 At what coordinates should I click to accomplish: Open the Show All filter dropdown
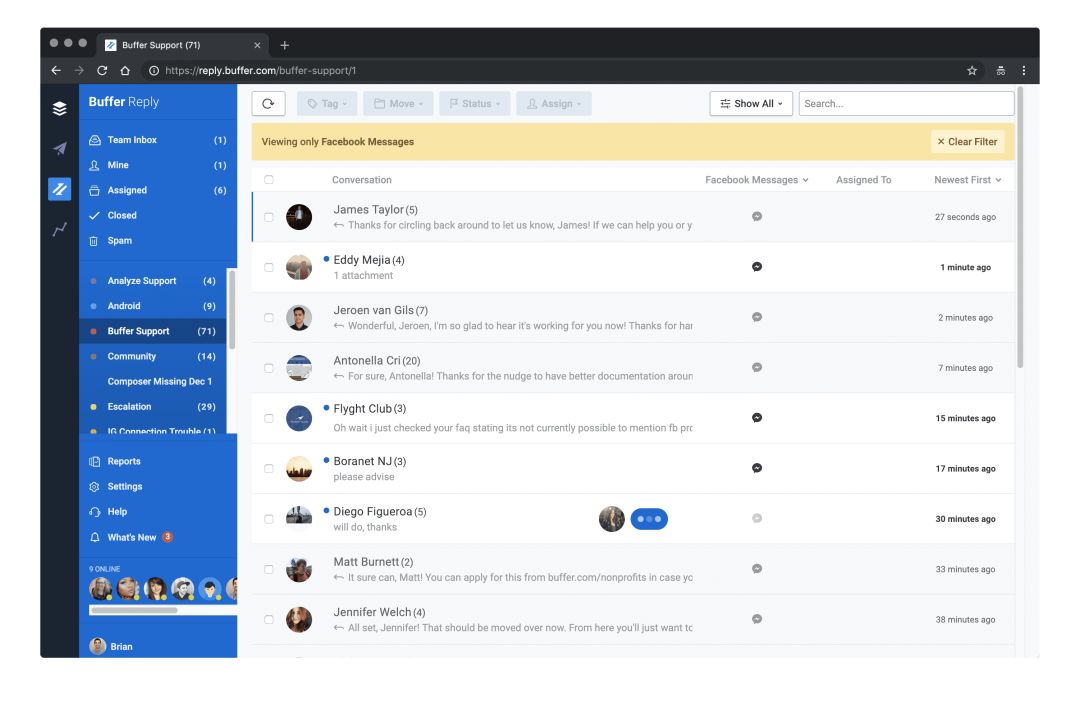pyautogui.click(x=751, y=104)
